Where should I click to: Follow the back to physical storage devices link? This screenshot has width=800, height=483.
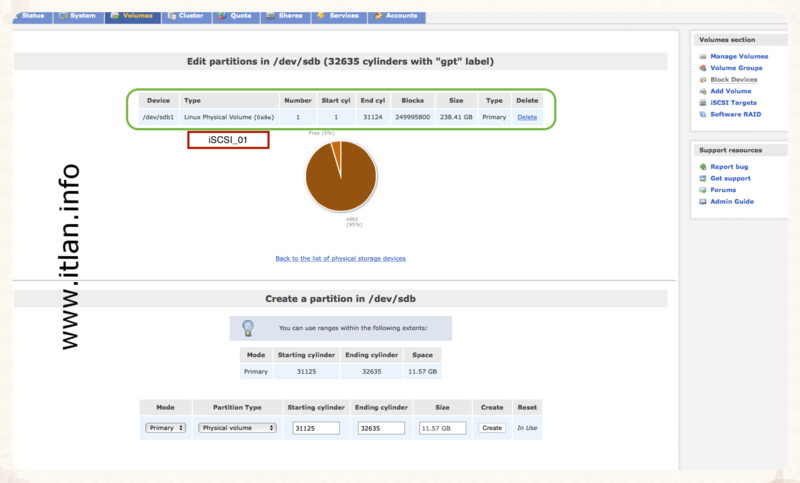pos(340,258)
